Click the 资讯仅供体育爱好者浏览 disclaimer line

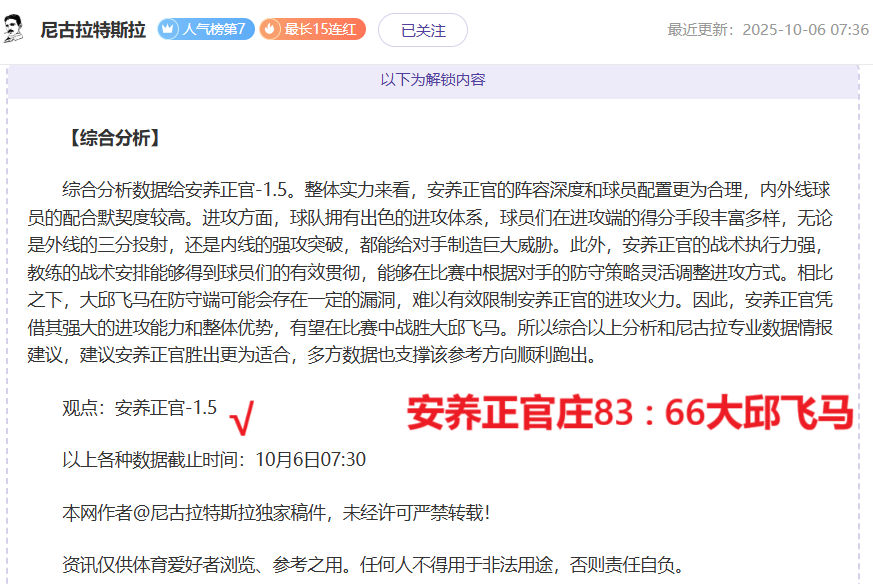tap(373, 566)
